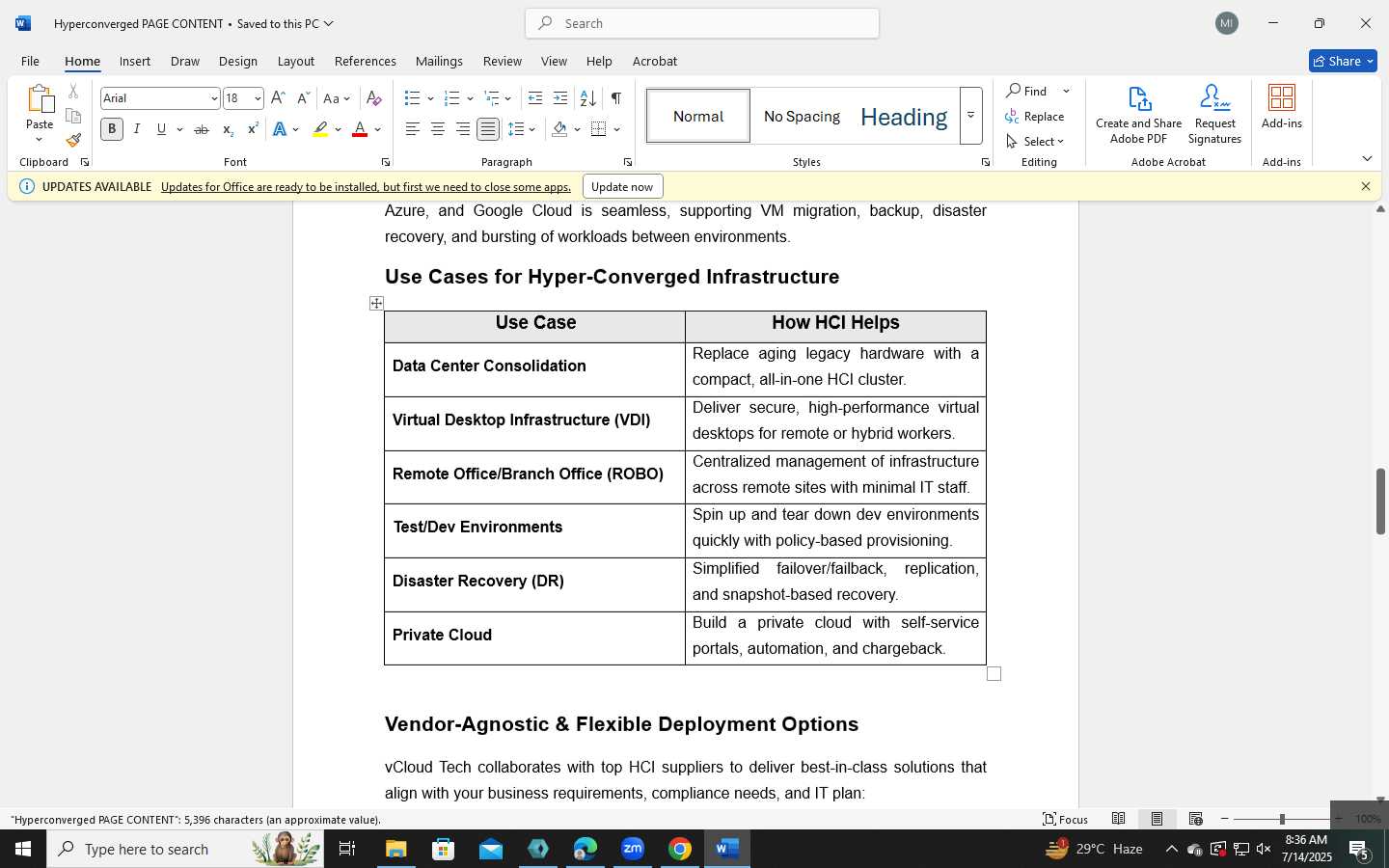Open the Select dropdown in Editing
The height and width of the screenshot is (868, 1389).
point(1034,141)
